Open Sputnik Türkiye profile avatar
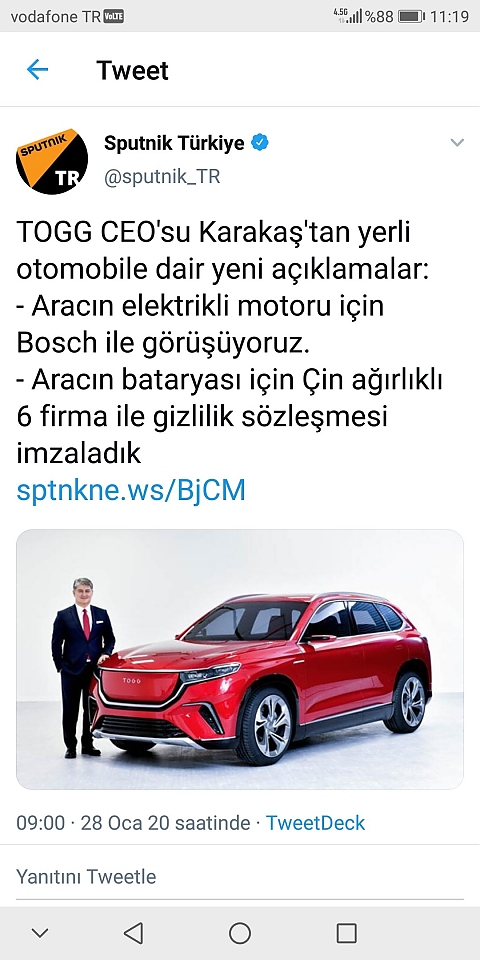Image resolution: width=480 pixels, height=960 pixels. 52,162
